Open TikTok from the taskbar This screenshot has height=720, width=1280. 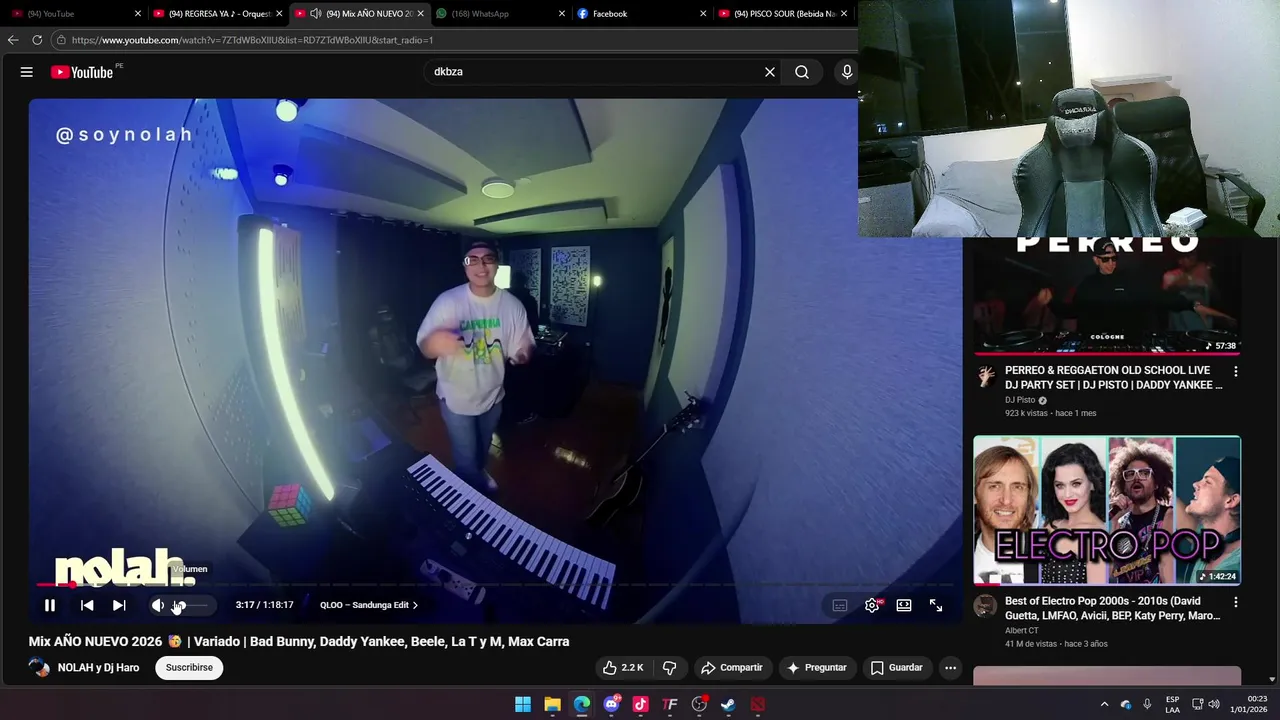[x=640, y=704]
